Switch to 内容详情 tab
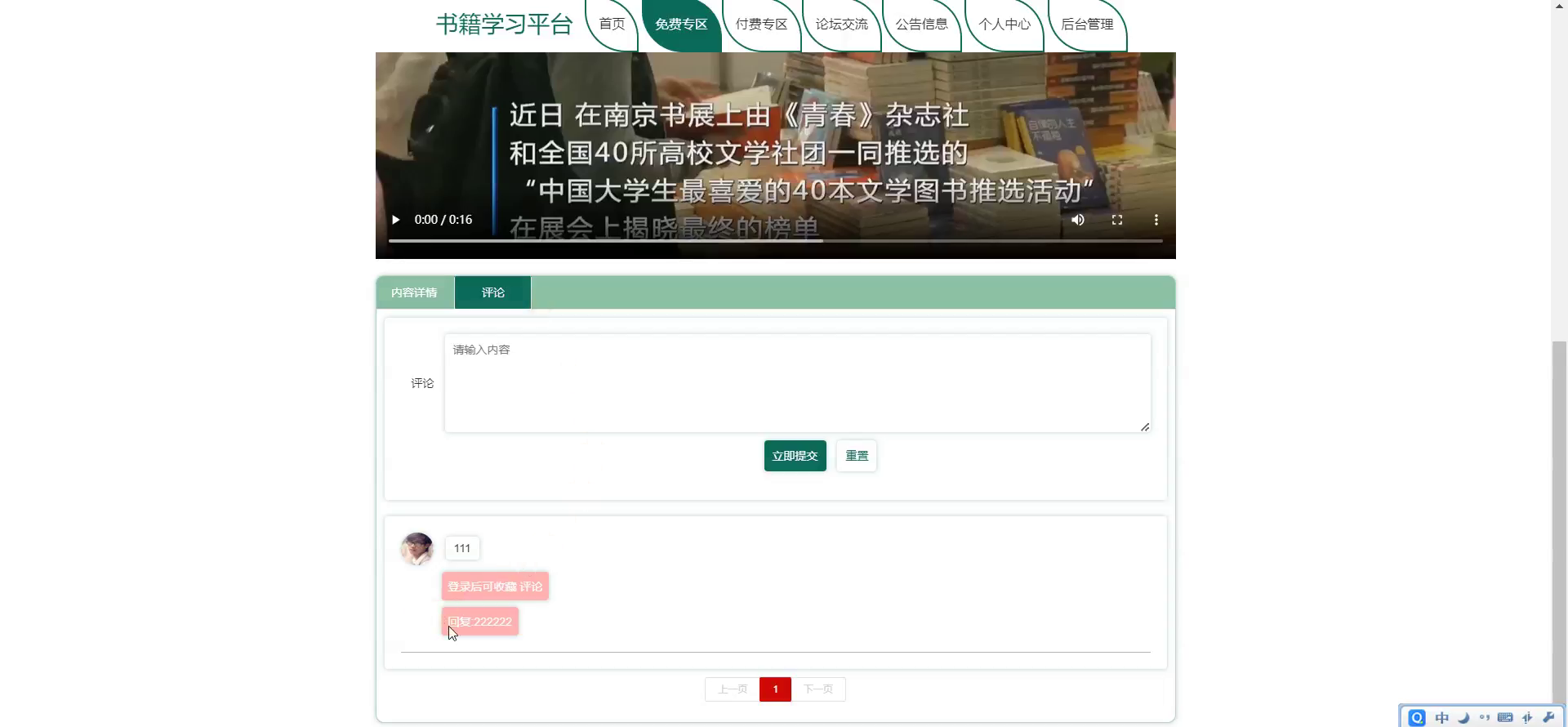1568x727 pixels. pos(414,292)
